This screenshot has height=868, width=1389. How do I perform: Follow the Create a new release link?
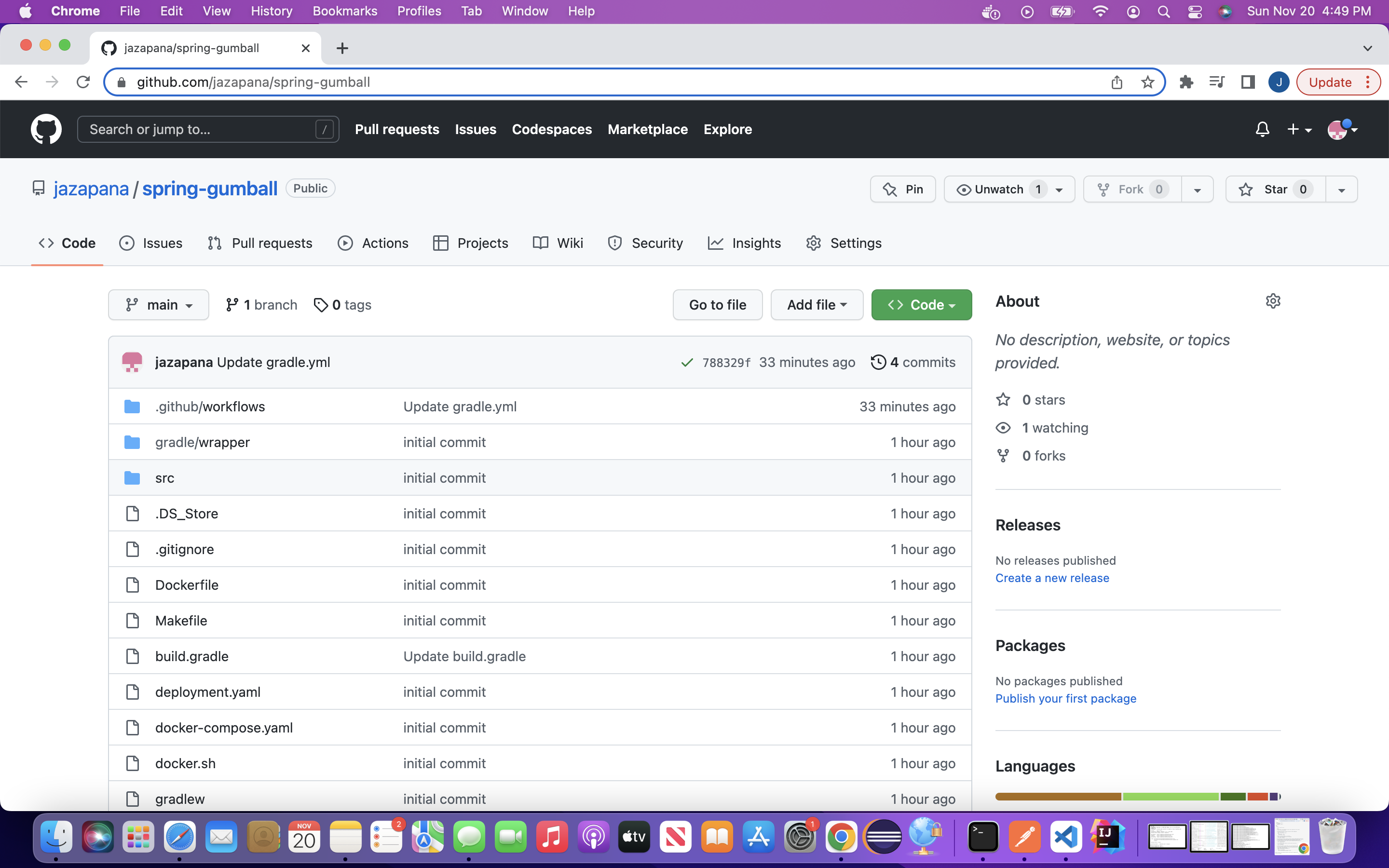click(1052, 578)
